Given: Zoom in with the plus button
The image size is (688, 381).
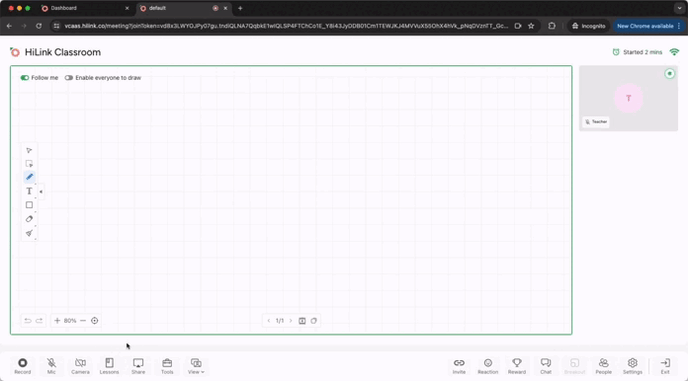Looking at the screenshot, I should click(x=57, y=321).
